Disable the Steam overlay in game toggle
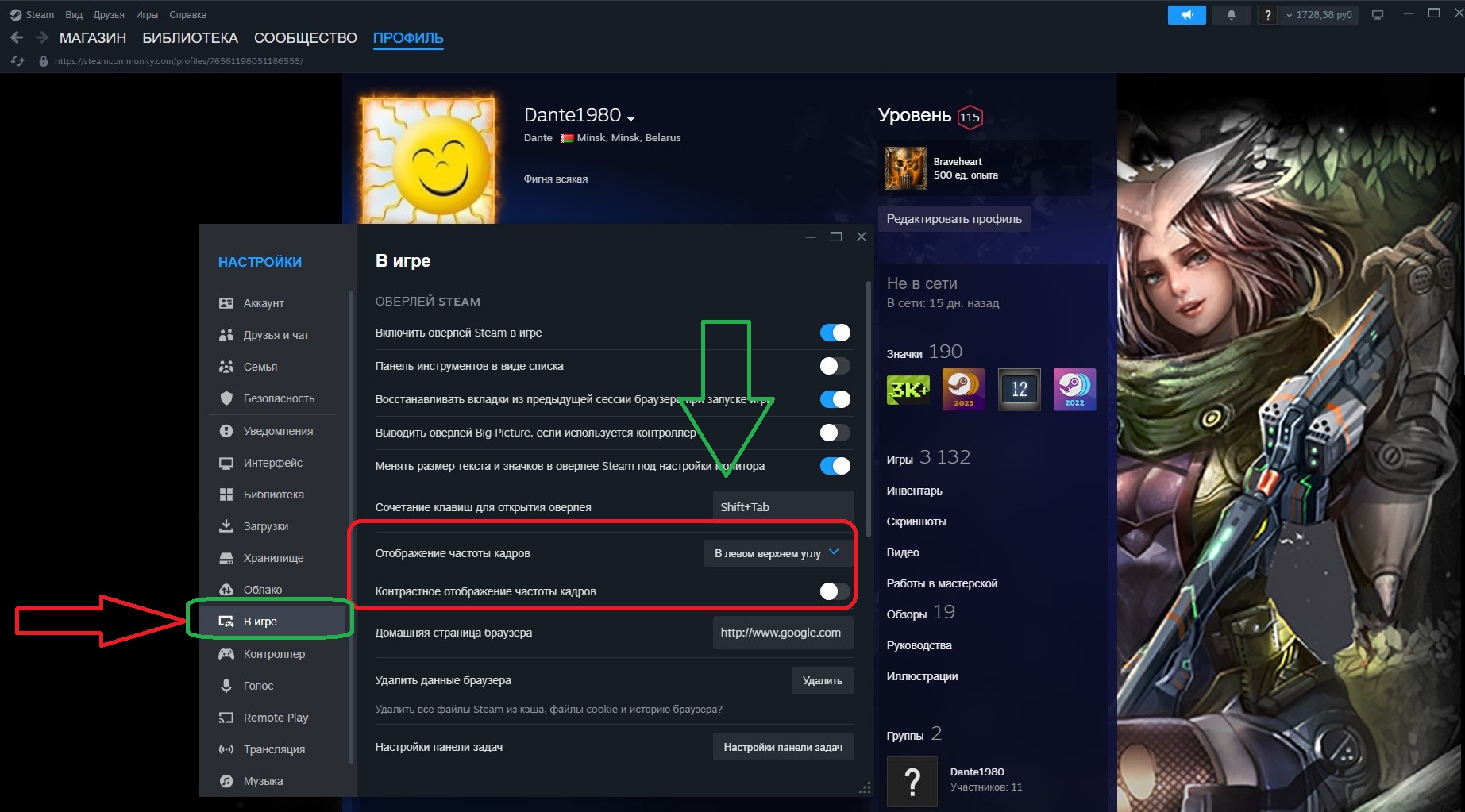The width and height of the screenshot is (1465, 812). [x=835, y=333]
